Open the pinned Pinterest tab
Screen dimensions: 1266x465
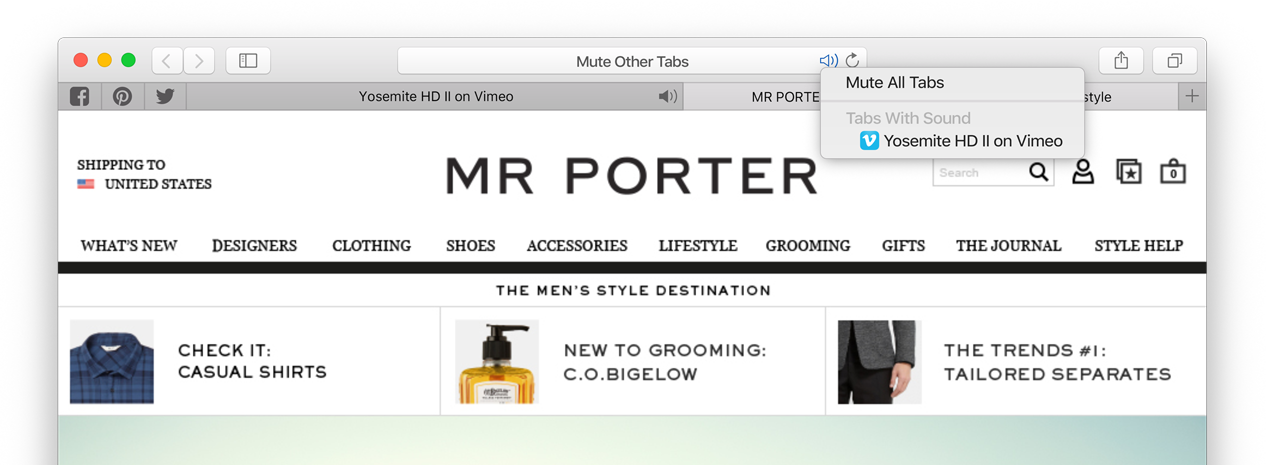coord(122,97)
